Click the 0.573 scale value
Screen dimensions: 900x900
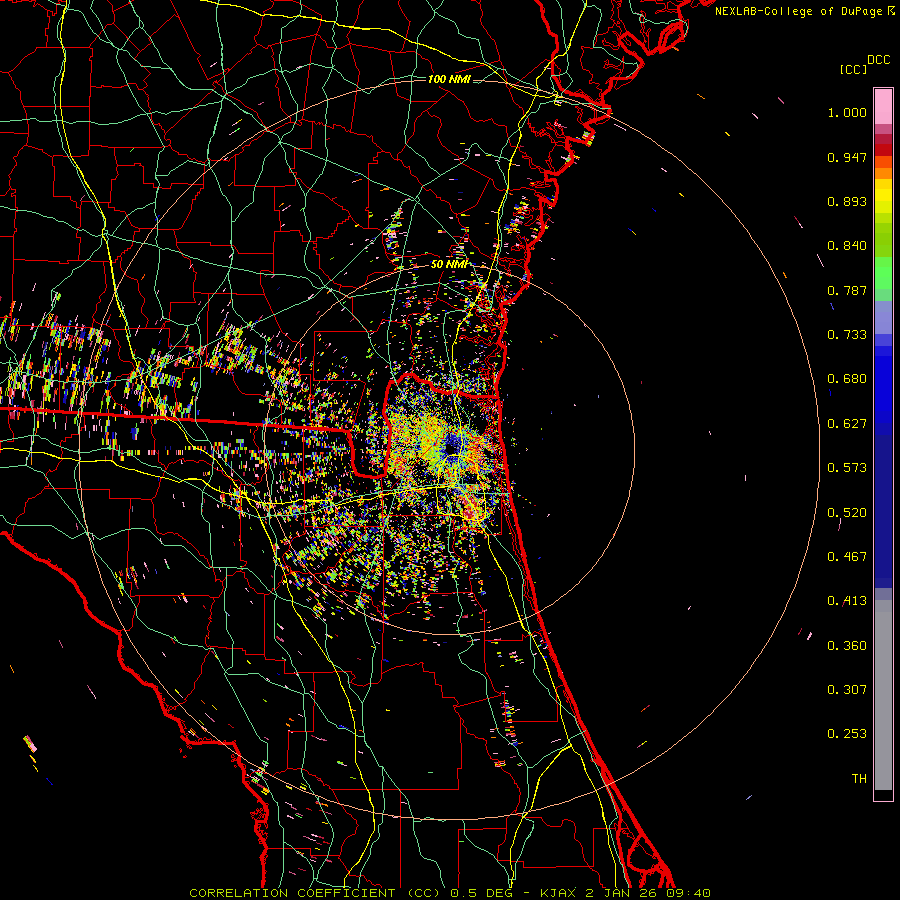pyautogui.click(x=847, y=468)
